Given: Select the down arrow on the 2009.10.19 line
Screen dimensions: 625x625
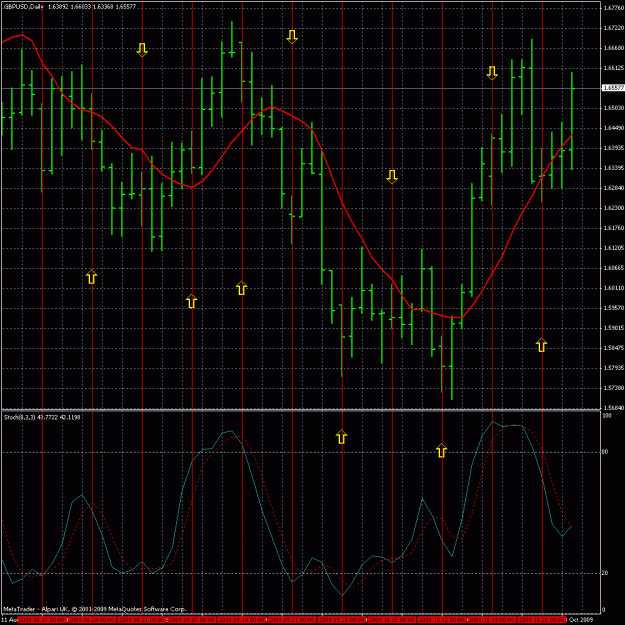Looking at the screenshot, I should tap(492, 73).
